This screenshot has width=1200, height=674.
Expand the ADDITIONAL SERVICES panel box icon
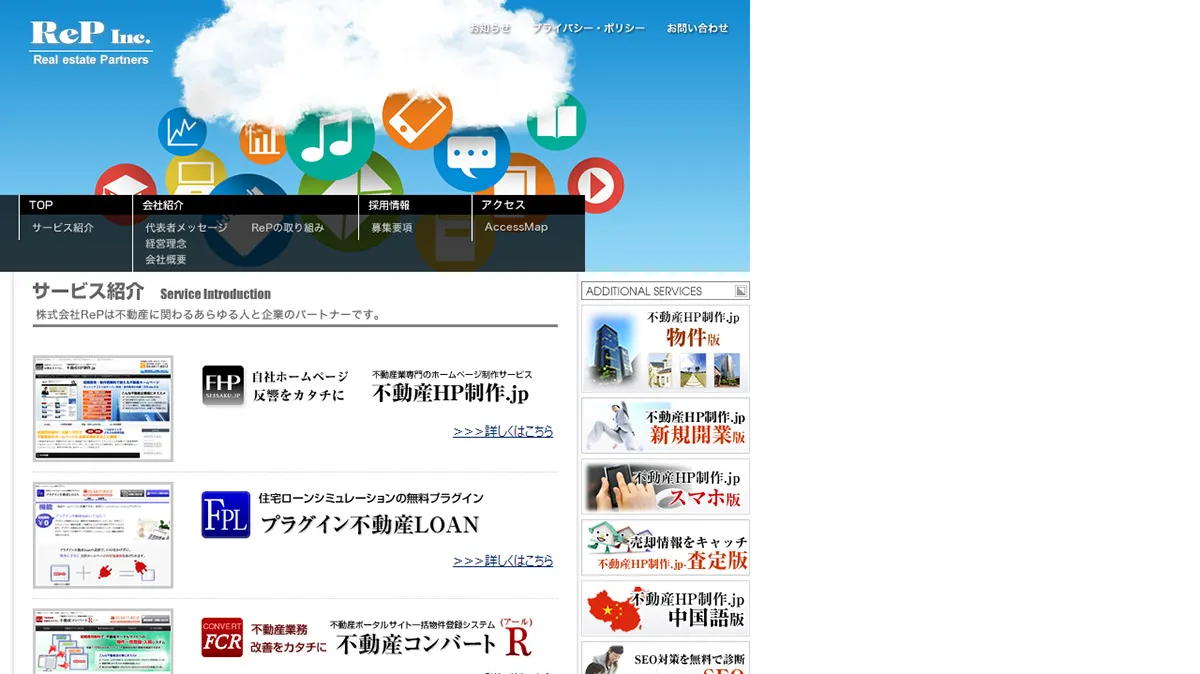click(740, 290)
